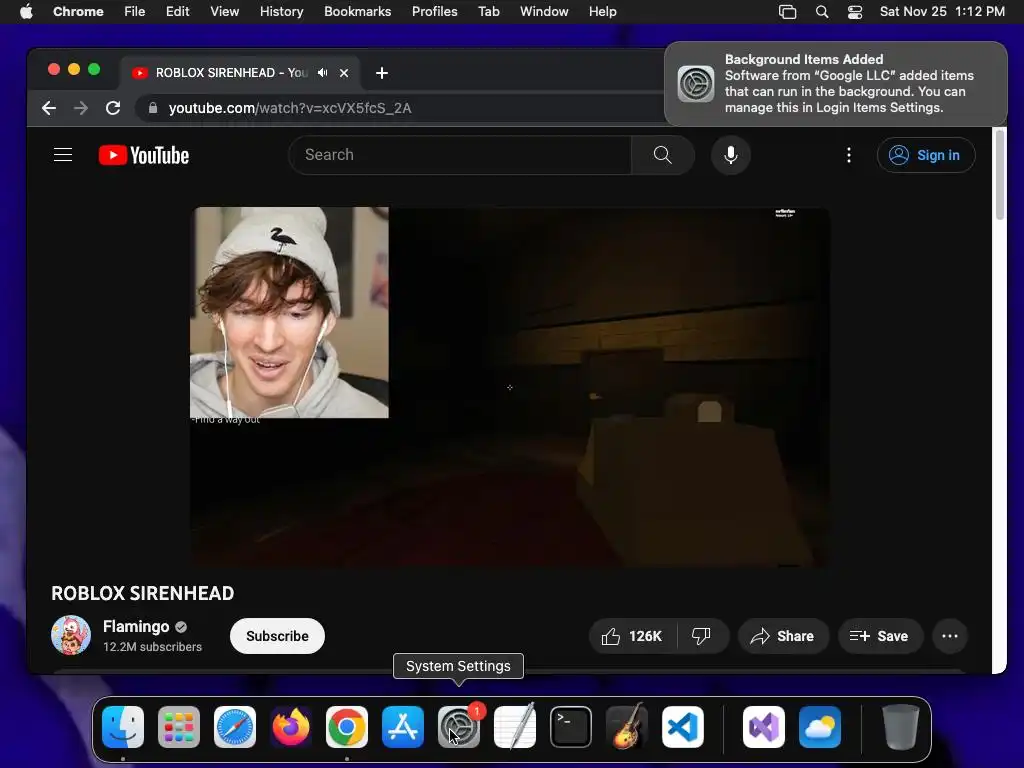The width and height of the screenshot is (1024, 768).
Task: Click the Share button
Action: [x=783, y=636]
